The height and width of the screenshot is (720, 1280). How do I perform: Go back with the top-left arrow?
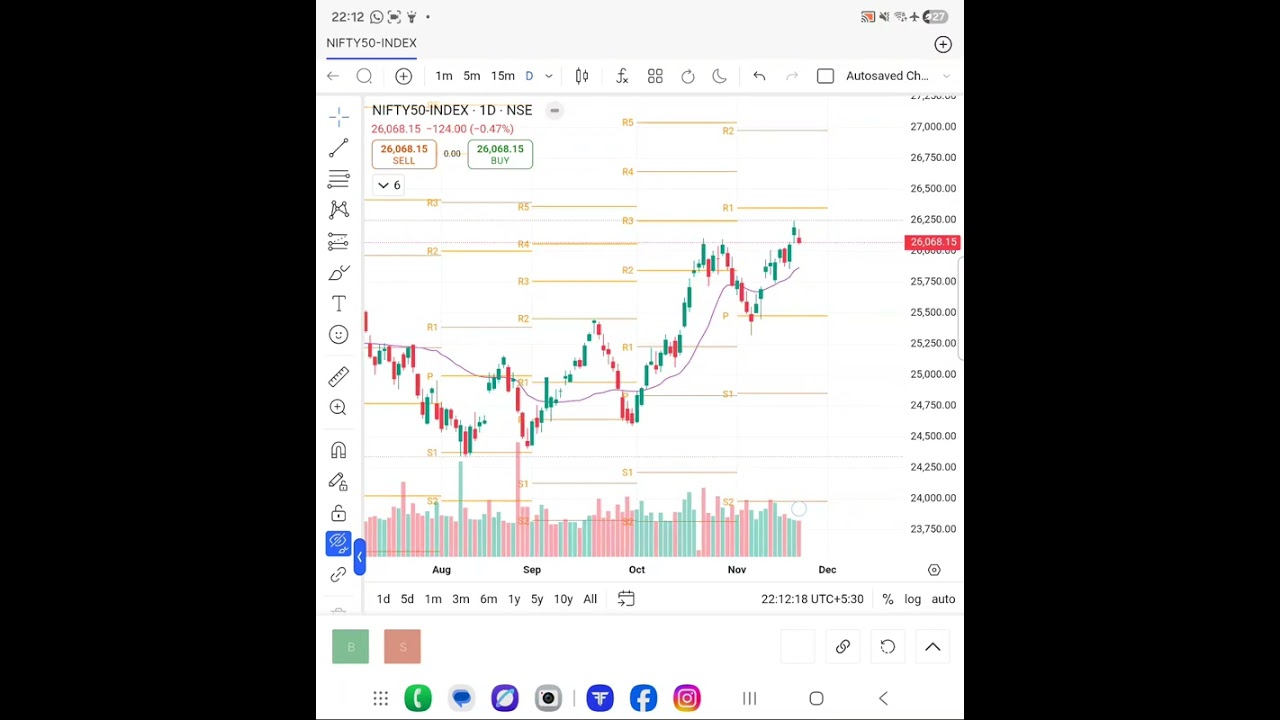tap(333, 76)
